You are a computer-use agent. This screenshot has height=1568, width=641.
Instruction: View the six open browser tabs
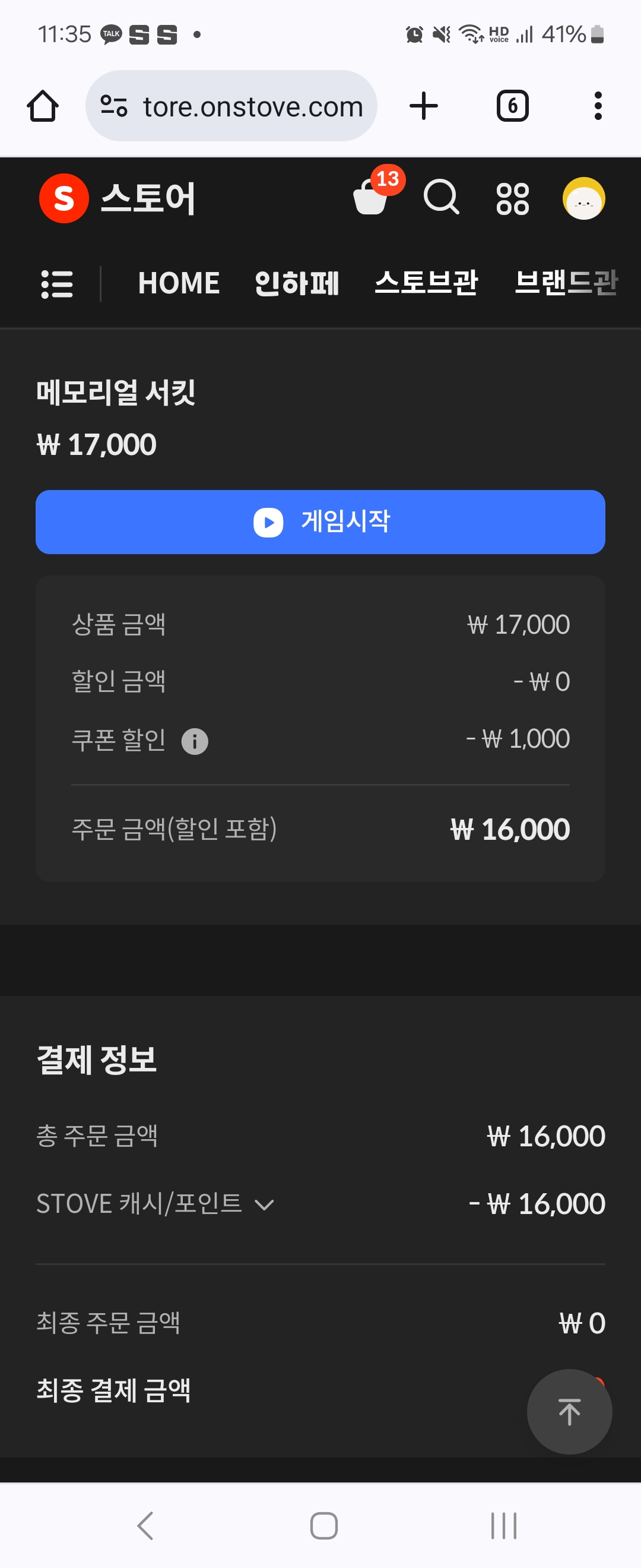pyautogui.click(x=513, y=106)
